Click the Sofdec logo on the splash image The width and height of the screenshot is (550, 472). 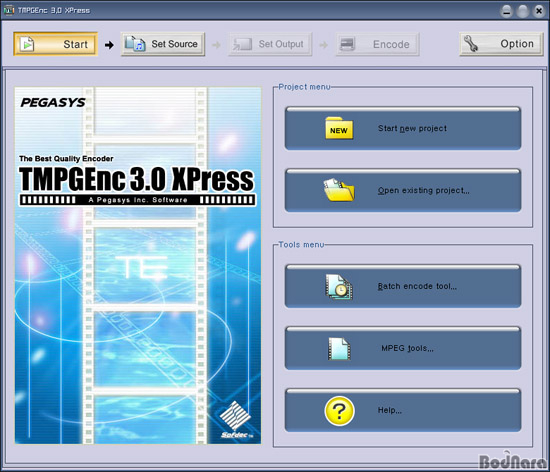click(x=236, y=420)
